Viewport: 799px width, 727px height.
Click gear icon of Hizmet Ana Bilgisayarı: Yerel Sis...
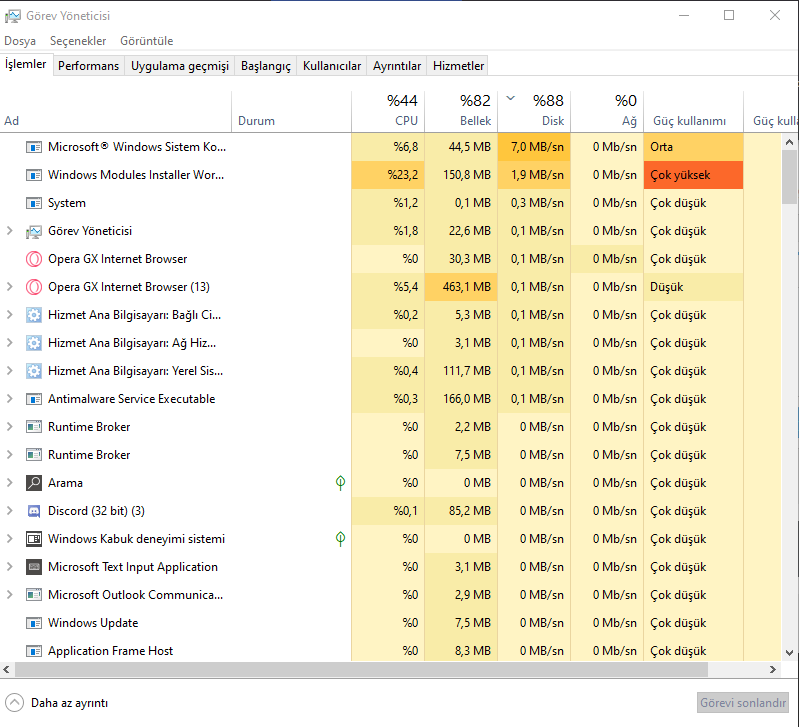click(34, 371)
